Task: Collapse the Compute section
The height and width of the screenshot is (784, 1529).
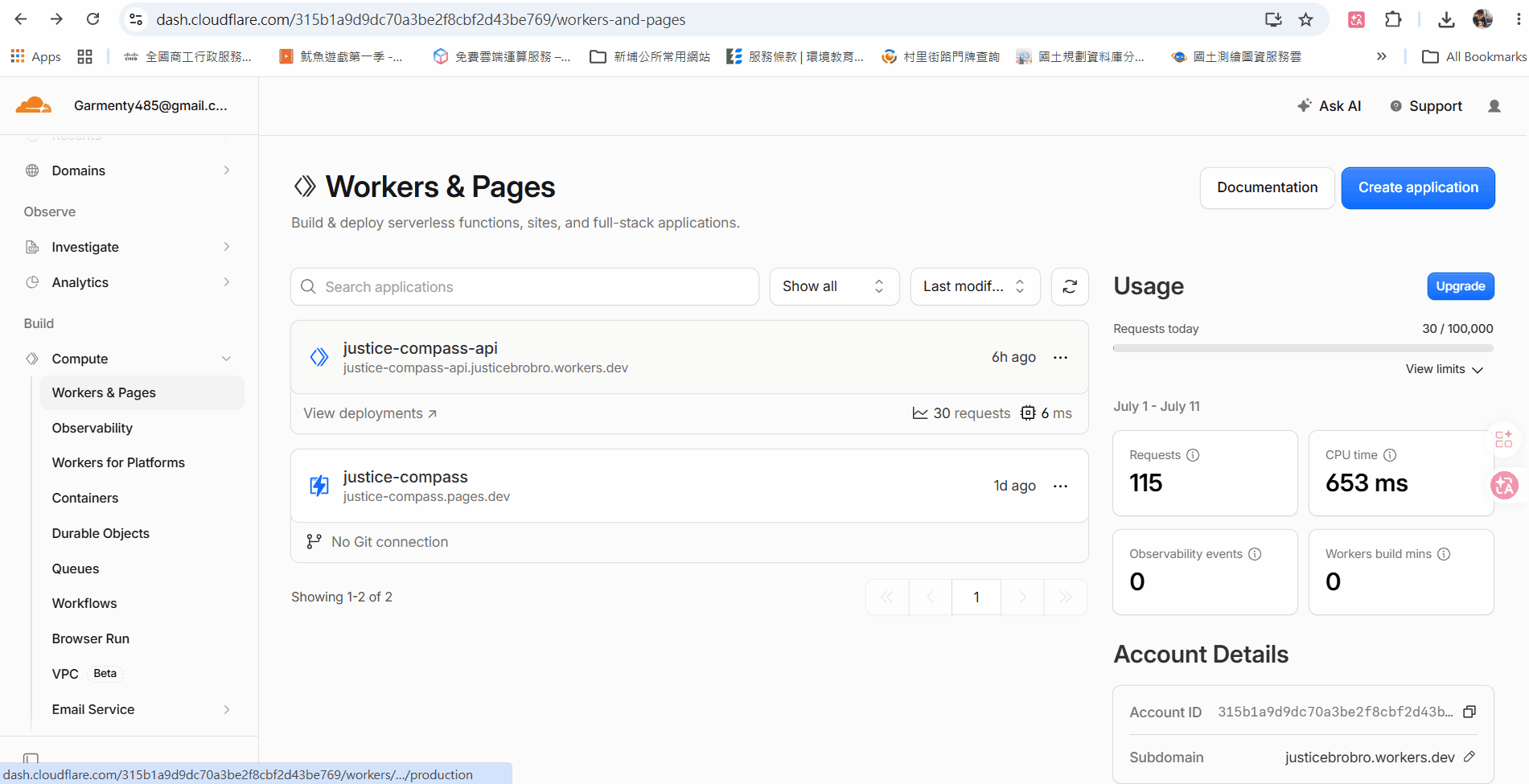Action: (x=227, y=359)
